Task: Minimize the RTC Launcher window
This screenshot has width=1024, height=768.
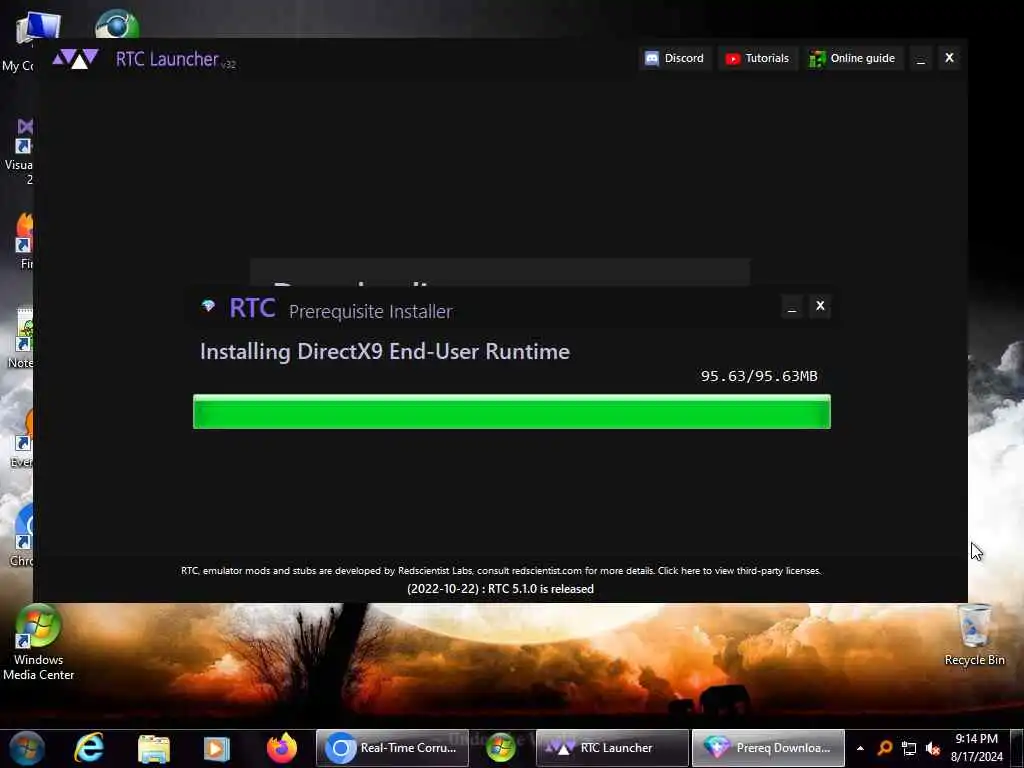Action: pos(921,59)
